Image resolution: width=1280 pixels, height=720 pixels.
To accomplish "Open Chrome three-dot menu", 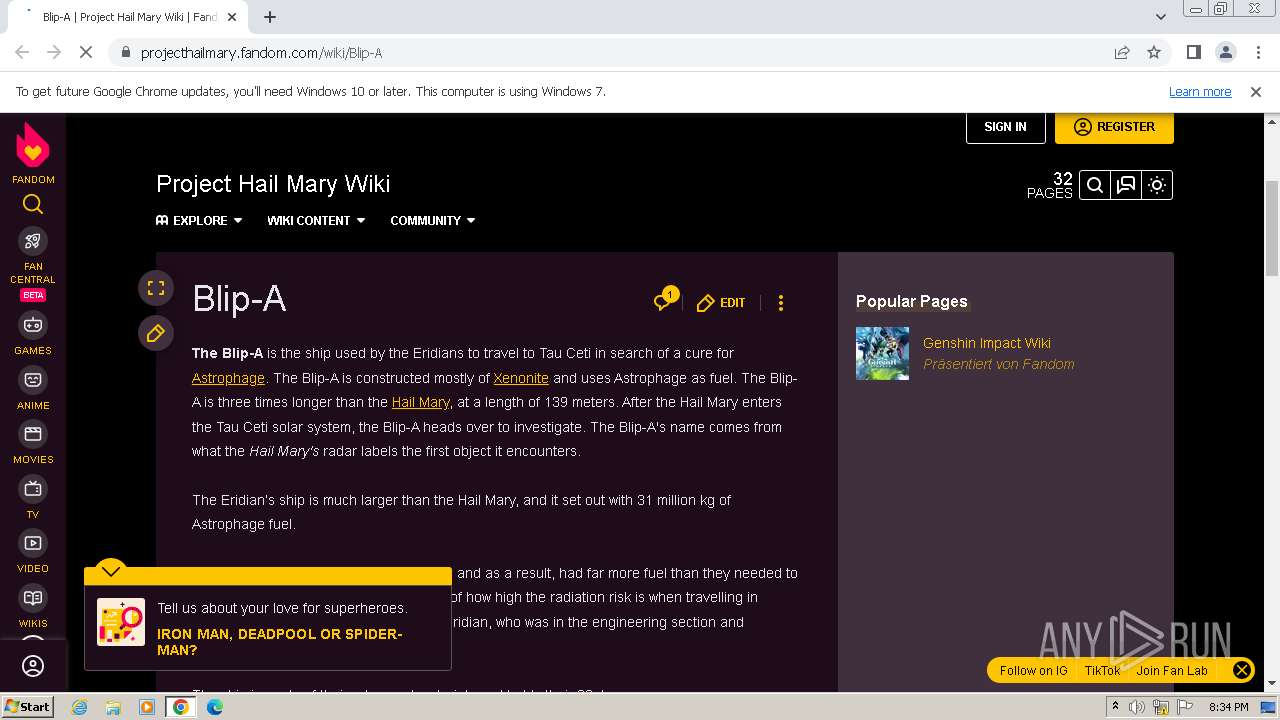I will coord(1258,53).
